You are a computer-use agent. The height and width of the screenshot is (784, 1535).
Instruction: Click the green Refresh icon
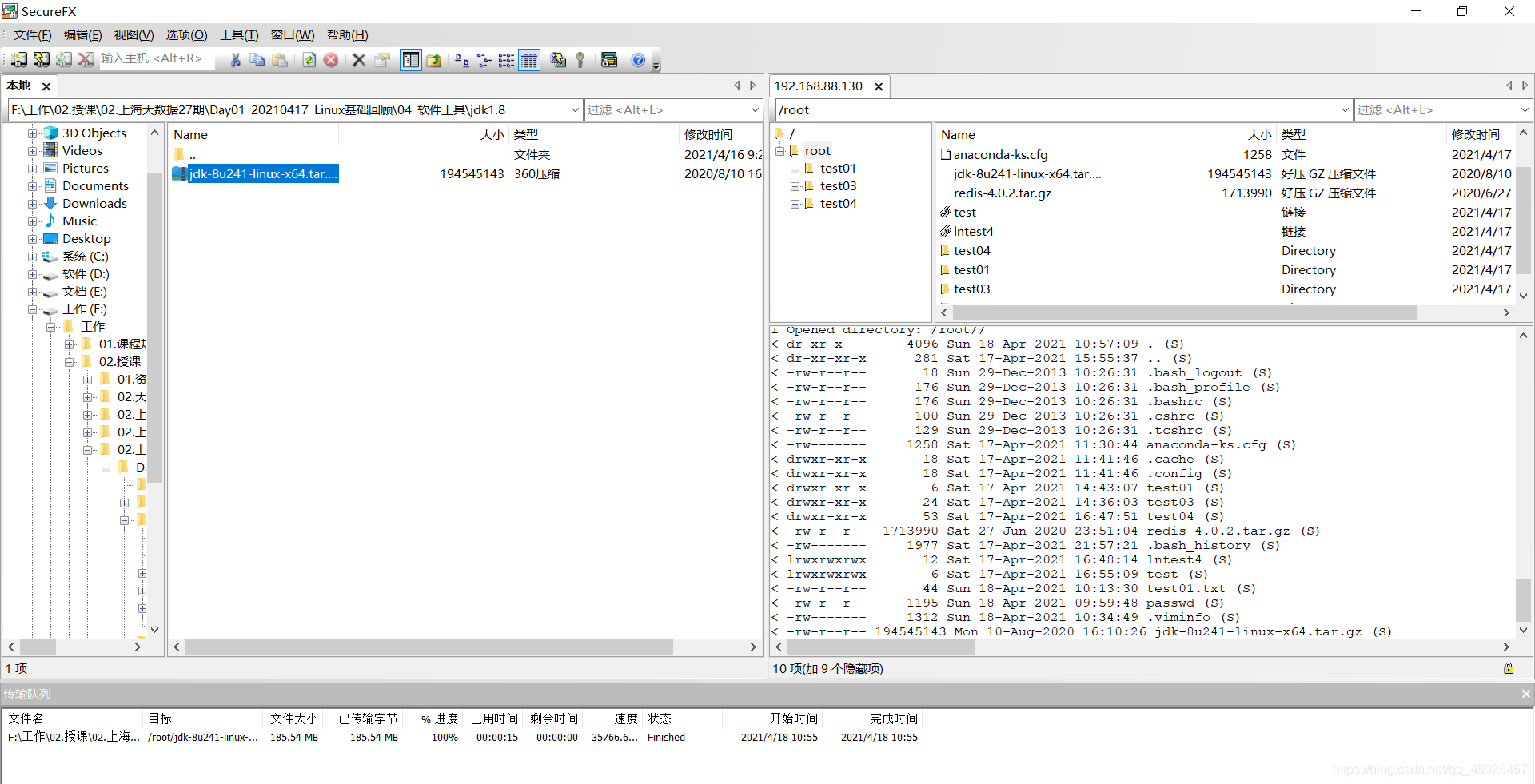click(309, 60)
